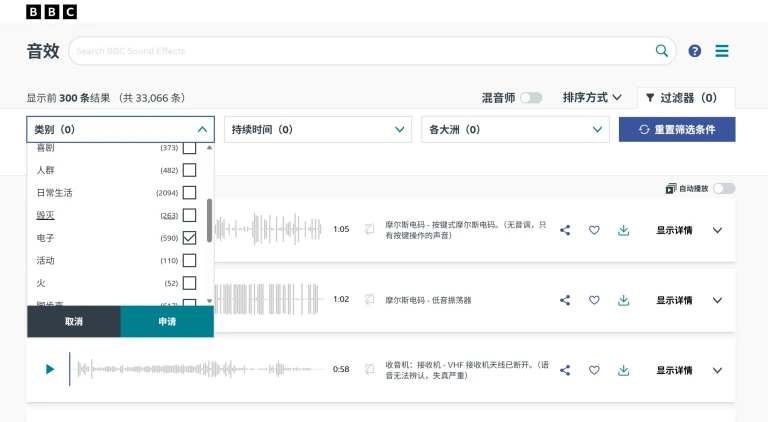Check the 人群 (482) category checkbox

[190, 170]
